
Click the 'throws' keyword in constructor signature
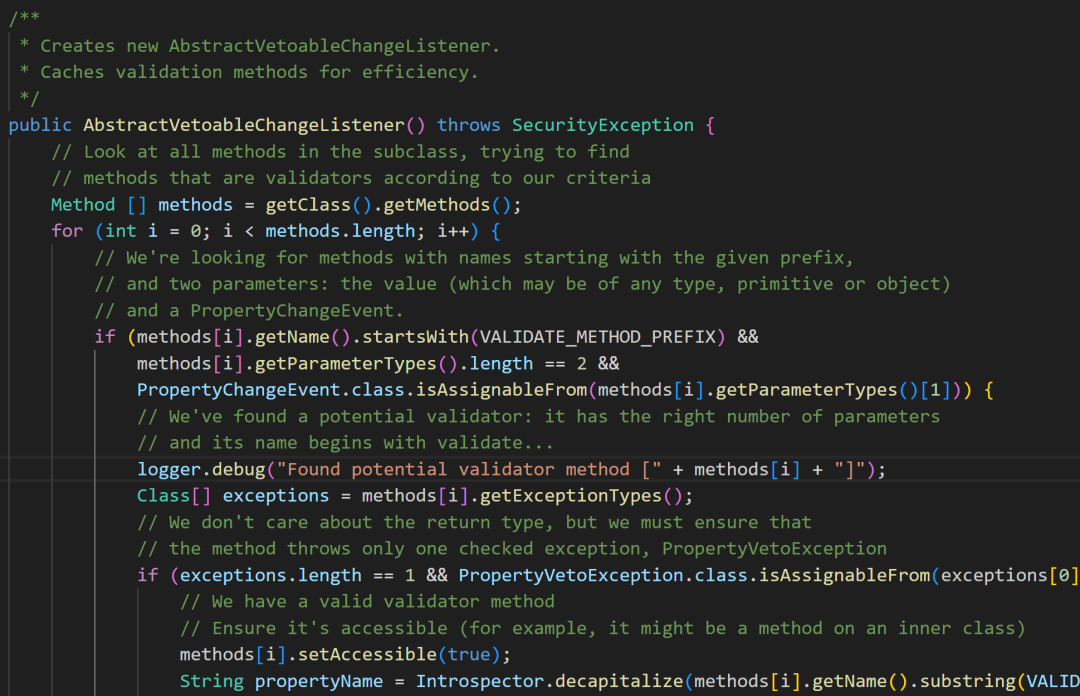[x=468, y=125]
